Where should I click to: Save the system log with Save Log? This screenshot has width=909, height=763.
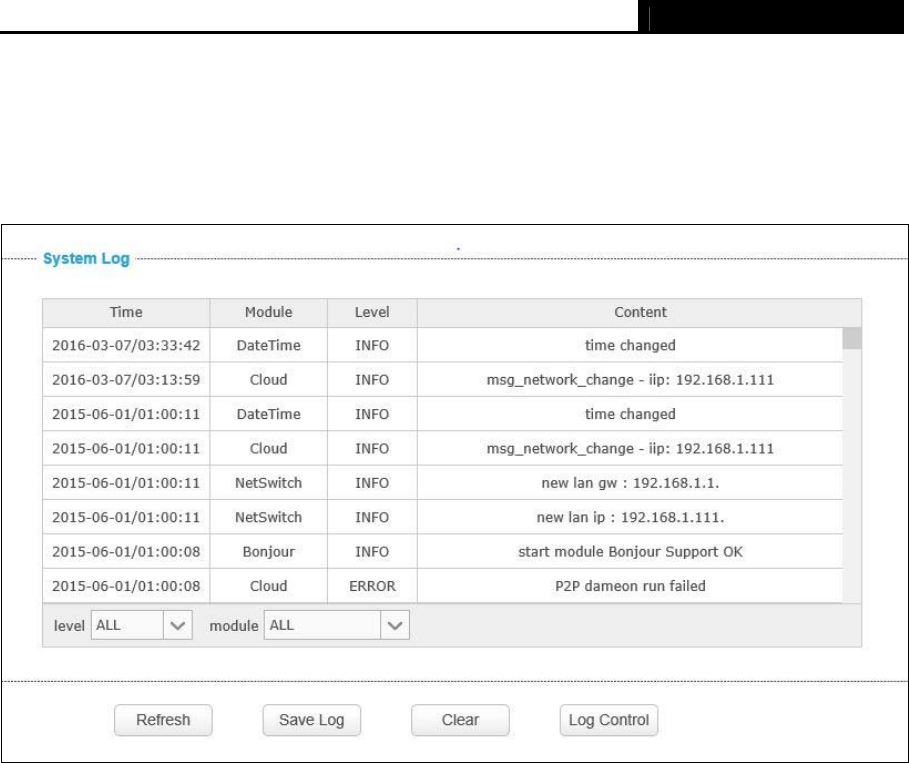click(311, 720)
